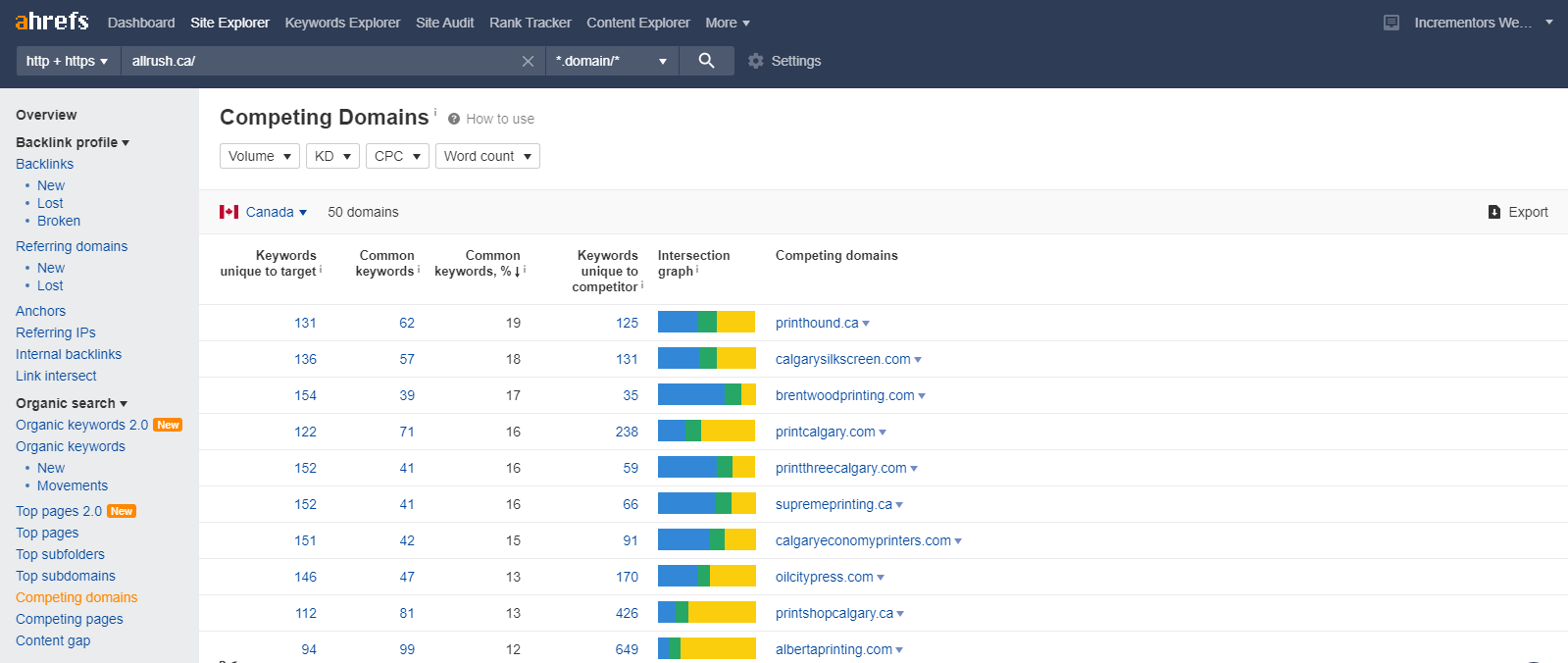The image size is (1568, 663).
Task: Open the *.domain/* mode dropdown
Action: [611, 61]
